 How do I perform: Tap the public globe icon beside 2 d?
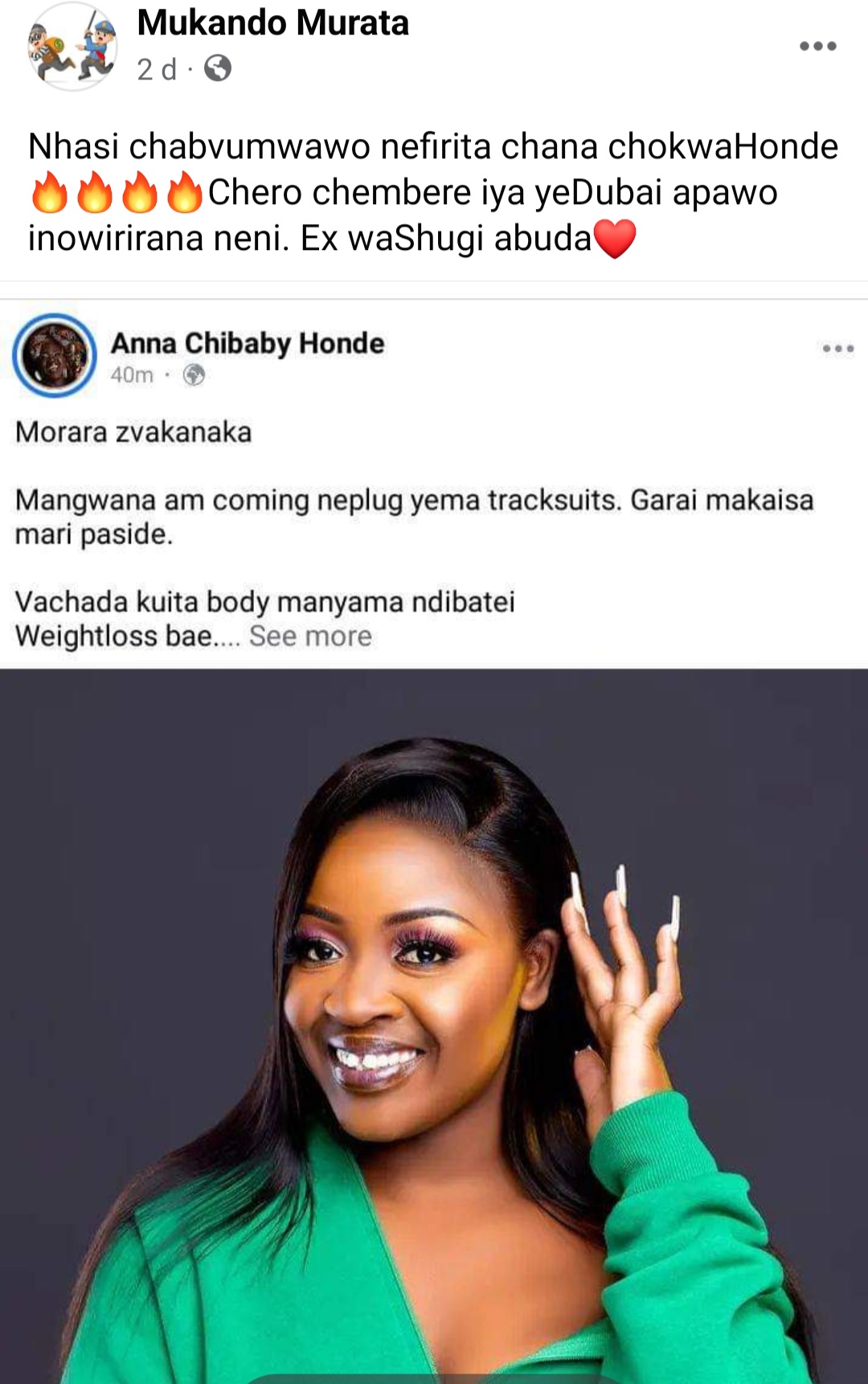(x=217, y=68)
